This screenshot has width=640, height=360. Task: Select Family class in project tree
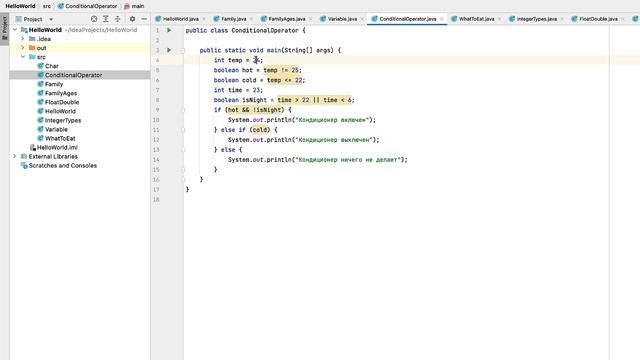pos(50,84)
